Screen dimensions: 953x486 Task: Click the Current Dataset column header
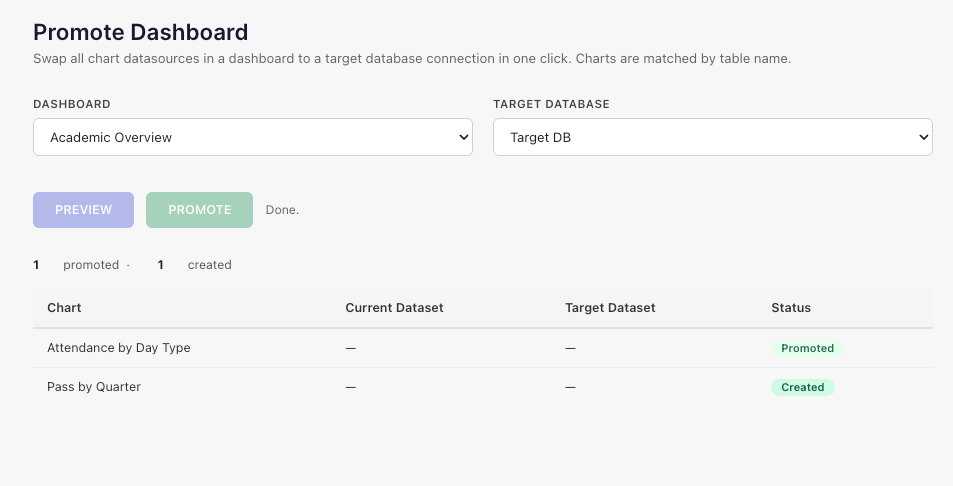tap(394, 308)
